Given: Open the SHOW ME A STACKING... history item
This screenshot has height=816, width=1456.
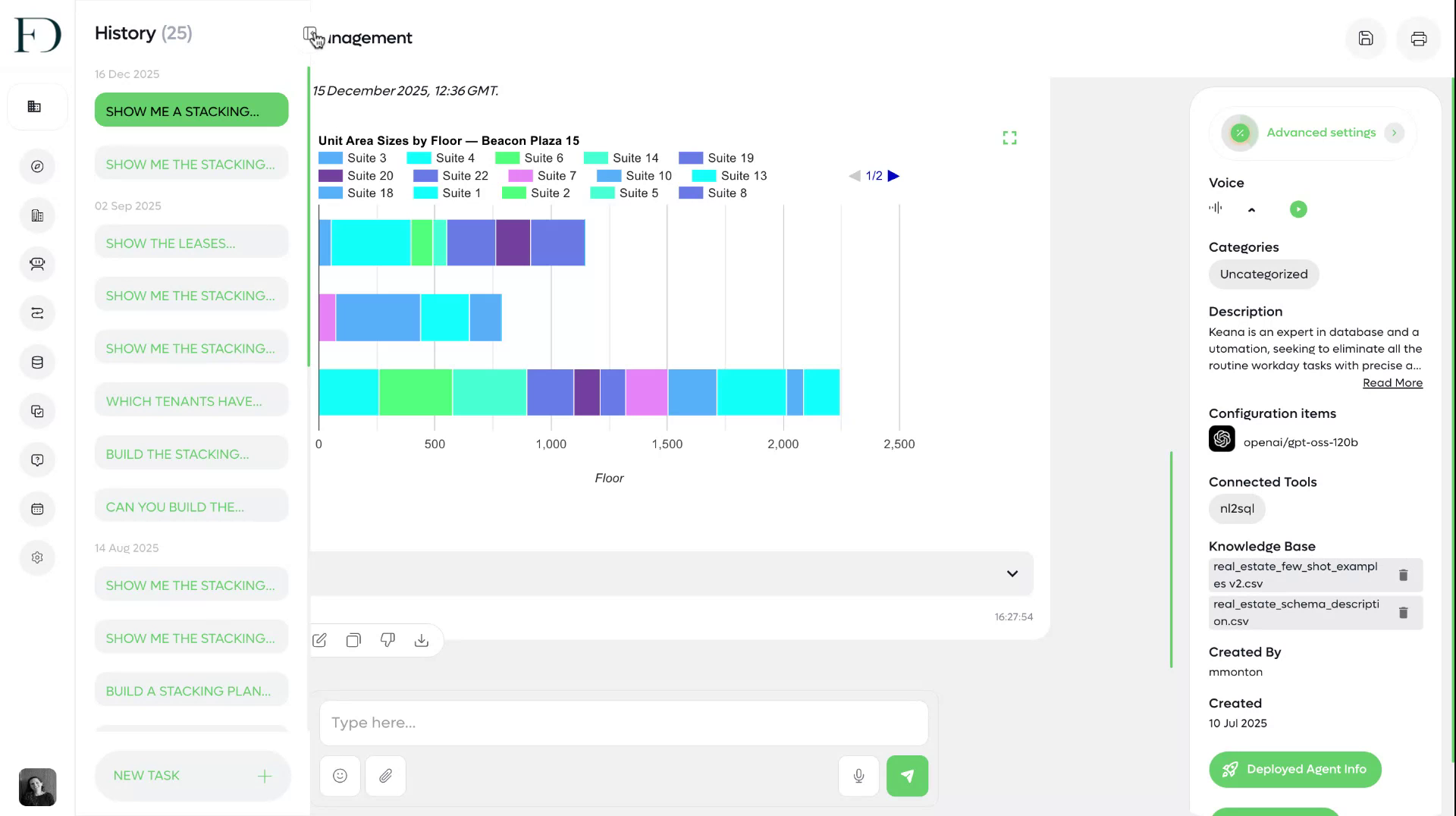Looking at the screenshot, I should [x=191, y=110].
